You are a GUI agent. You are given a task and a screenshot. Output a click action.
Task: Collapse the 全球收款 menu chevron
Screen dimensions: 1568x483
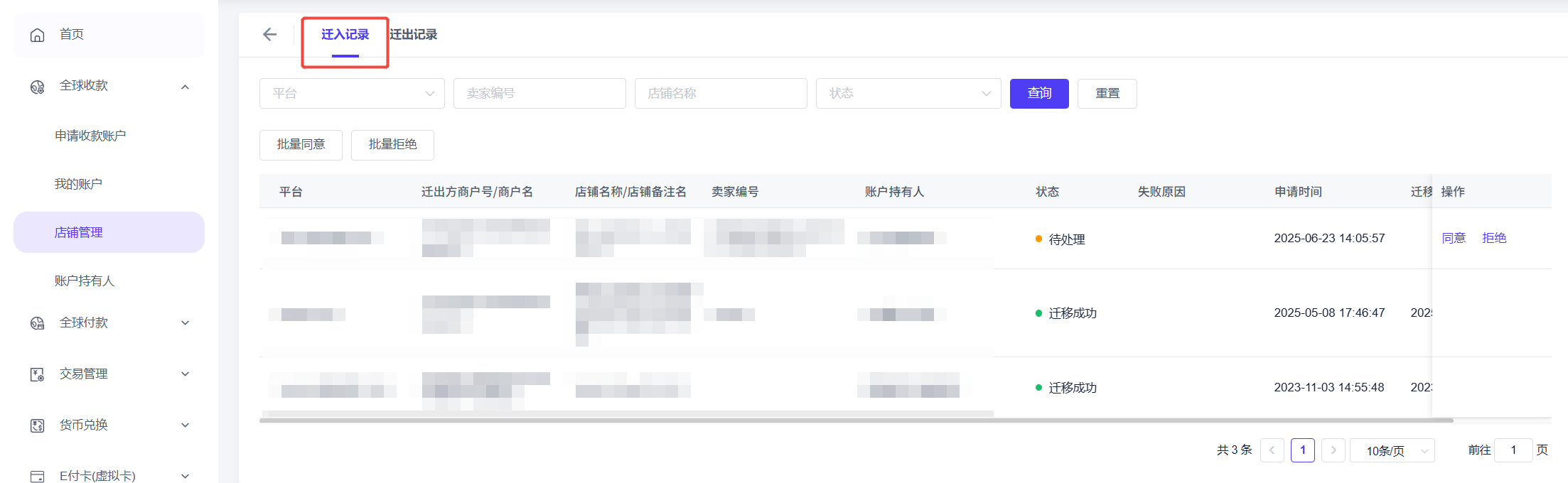click(x=186, y=87)
